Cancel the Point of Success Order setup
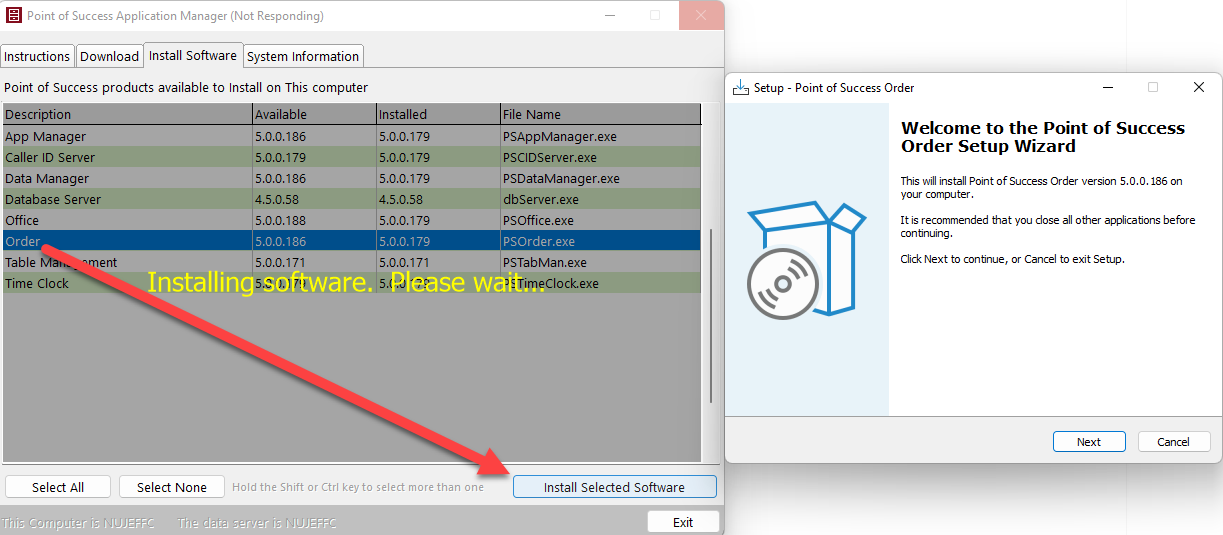 pos(1173,441)
